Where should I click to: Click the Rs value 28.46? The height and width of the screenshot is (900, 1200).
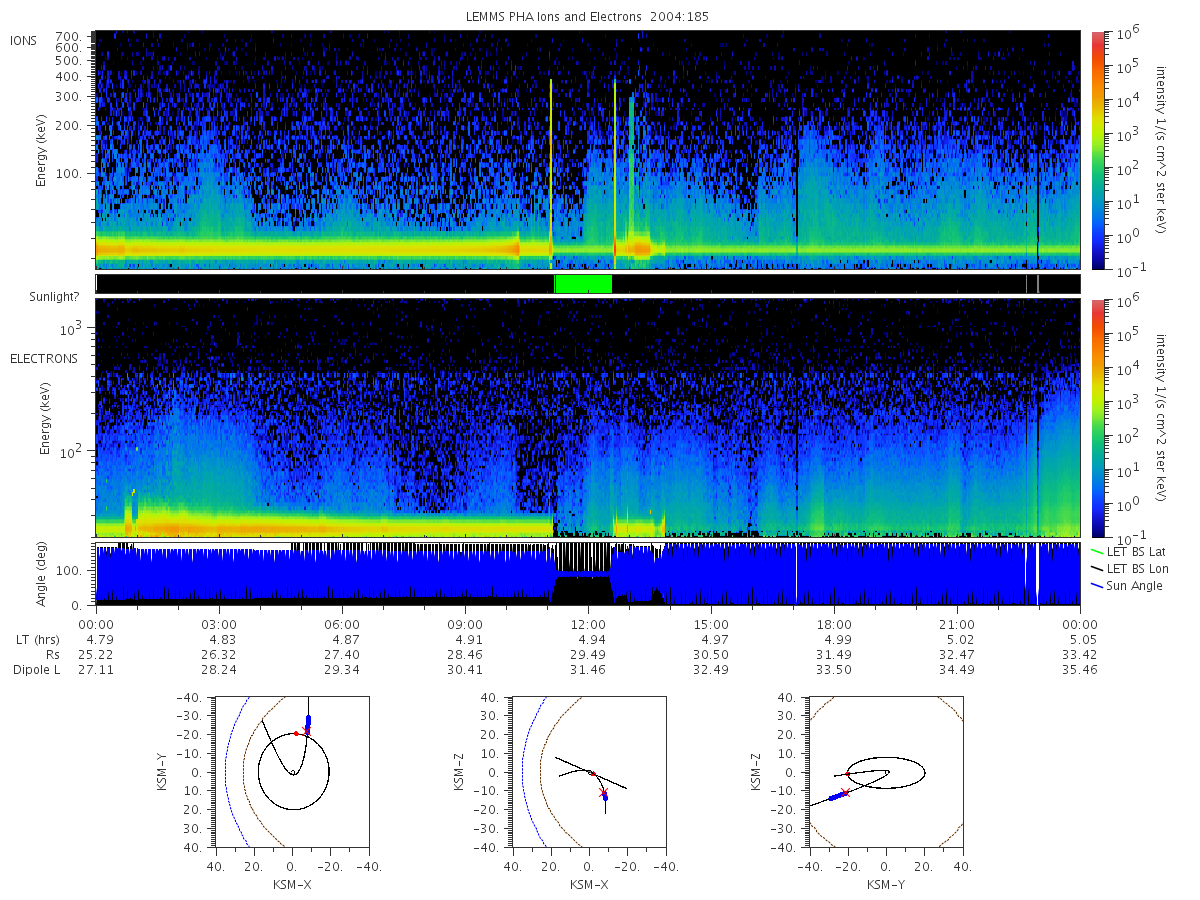[465, 654]
